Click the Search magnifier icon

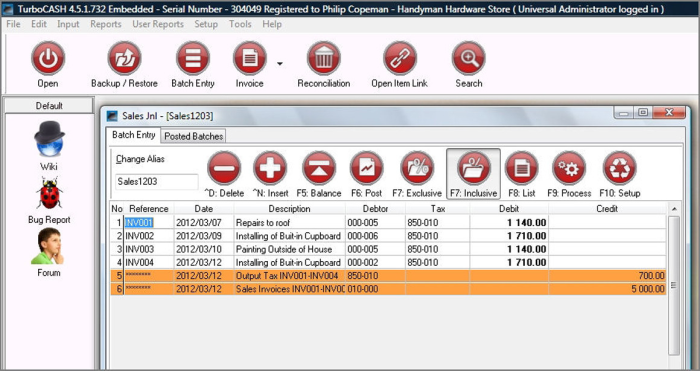468,58
